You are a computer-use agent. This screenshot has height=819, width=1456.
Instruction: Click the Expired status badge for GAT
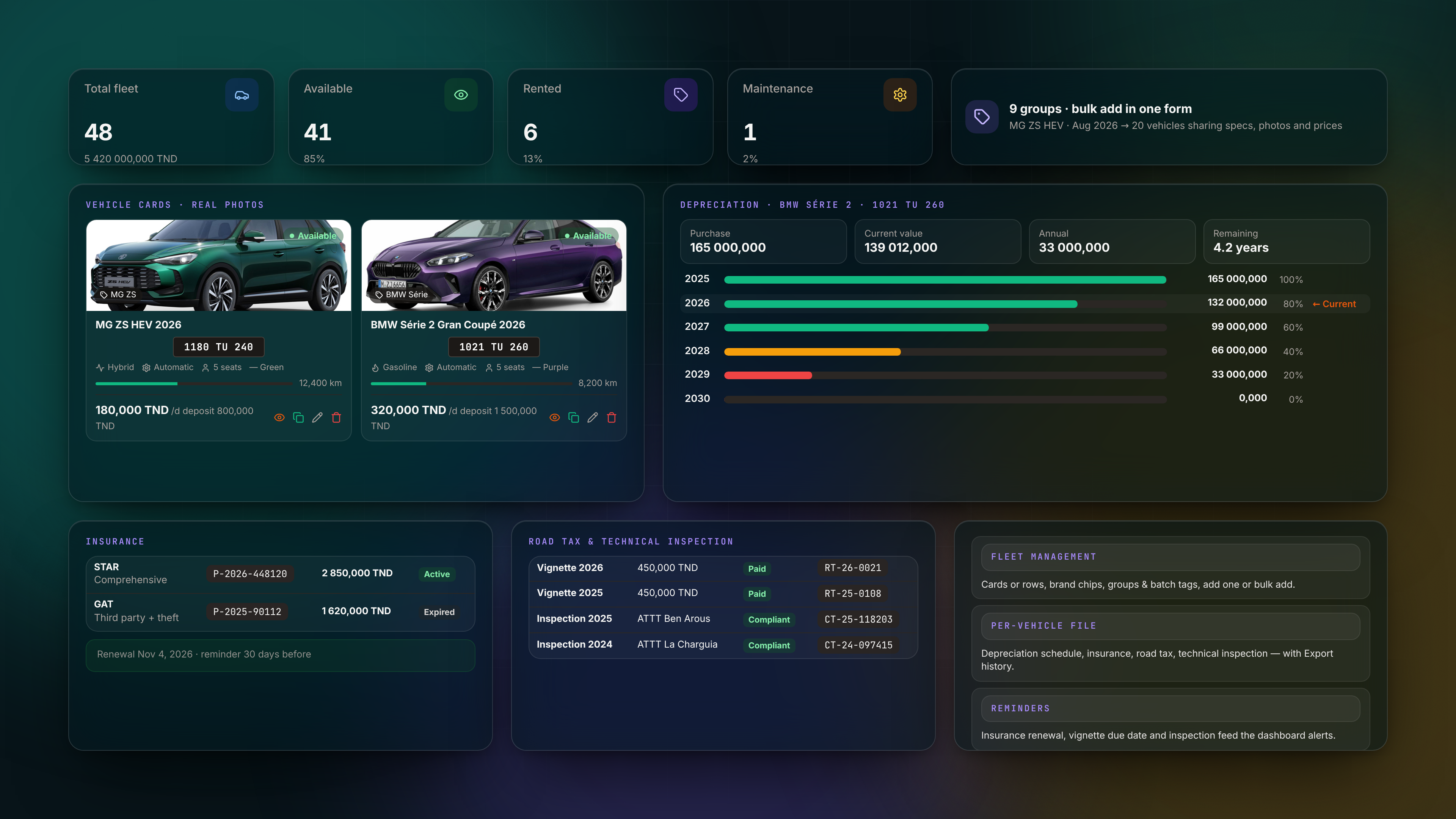[x=439, y=612]
